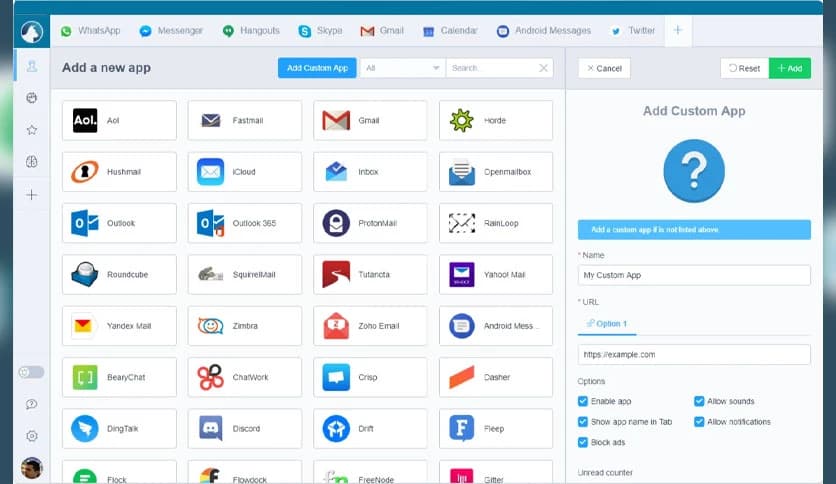Open the Roundcube app tile
836x484 pixels.
[x=119, y=275]
